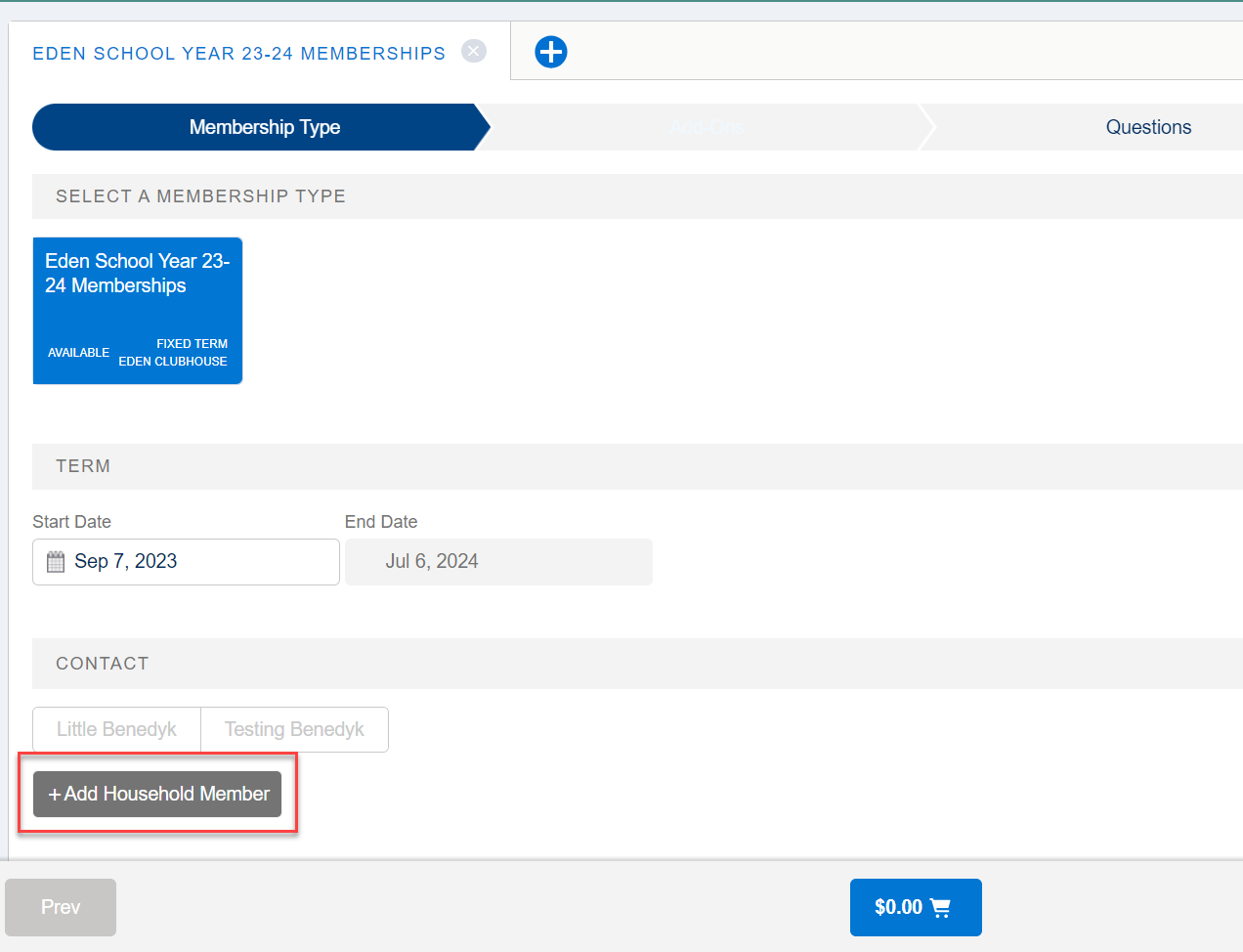Open the shopping cart showing $0.00
The image size is (1243, 952).
pyautogui.click(x=915, y=907)
